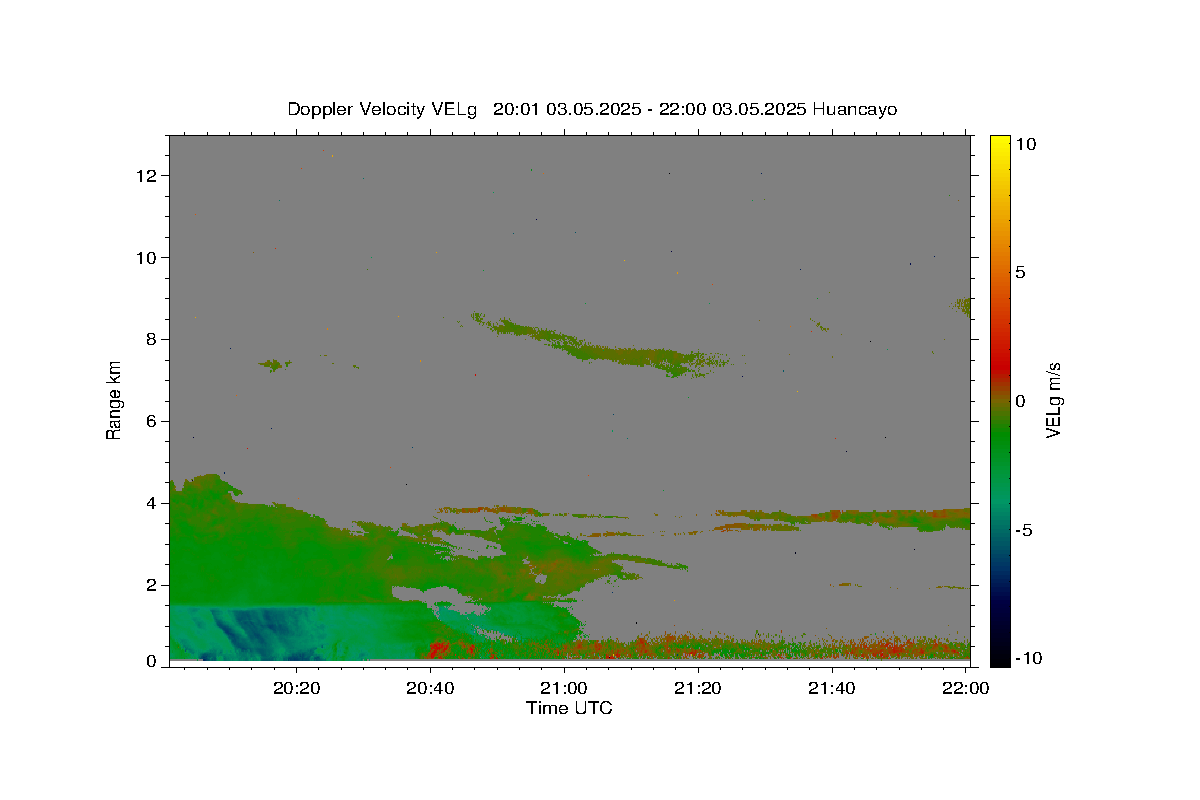
Task: Click the '0' range tick label
Action: tap(153, 661)
